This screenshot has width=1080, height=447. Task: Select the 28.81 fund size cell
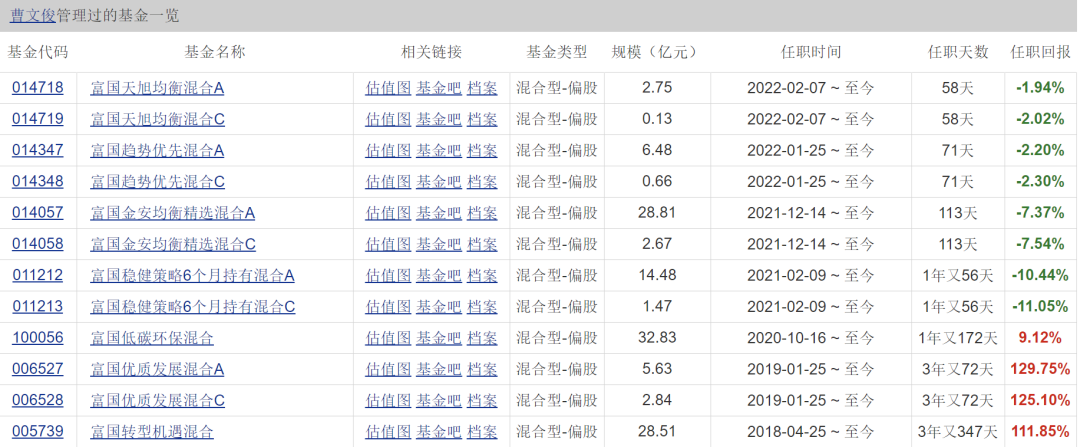coord(657,213)
